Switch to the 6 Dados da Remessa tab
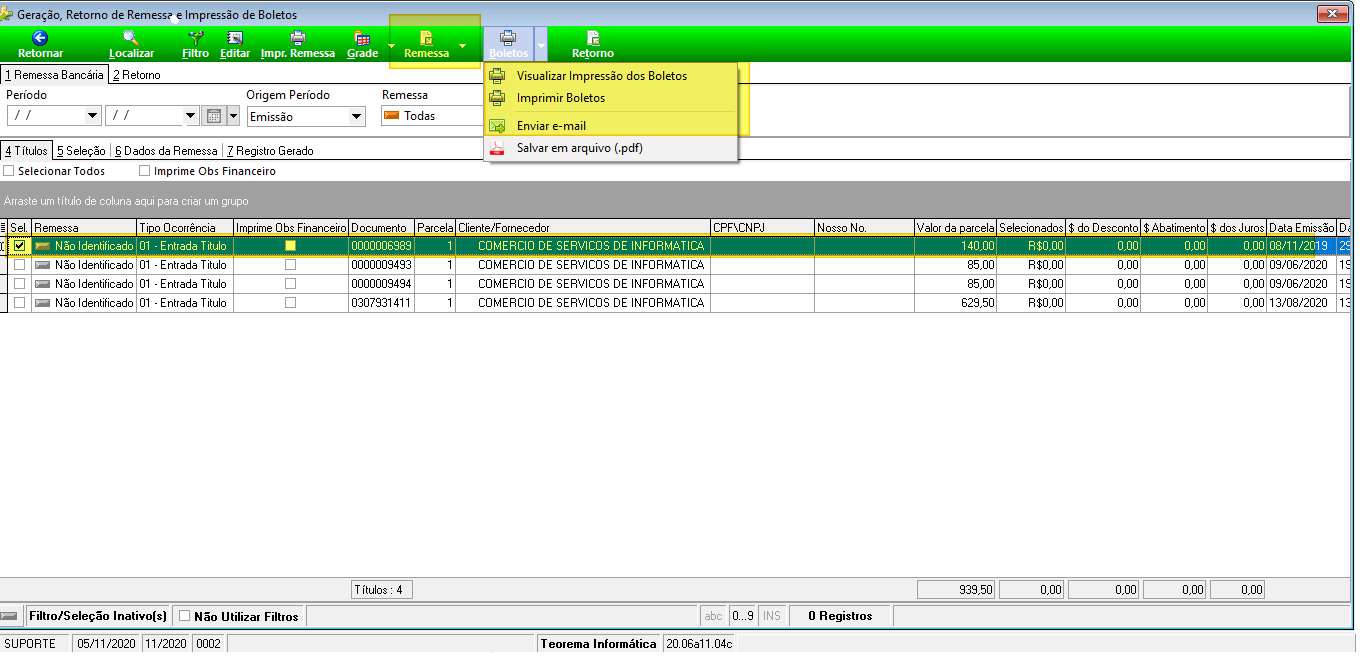Viewport: 1366px width, 656px height. pyautogui.click(x=165, y=151)
